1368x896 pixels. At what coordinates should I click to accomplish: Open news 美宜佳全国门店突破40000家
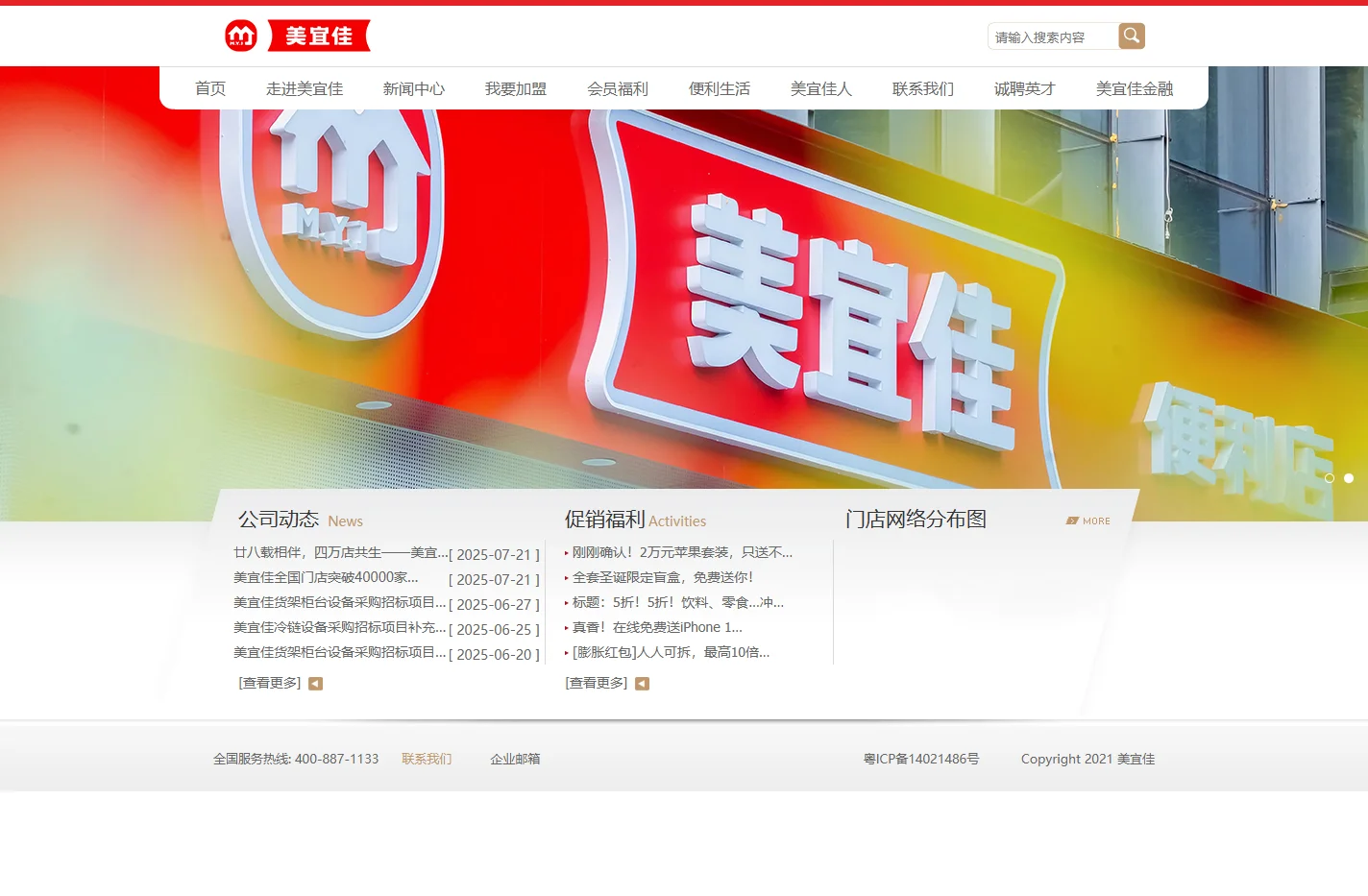[x=326, y=577]
